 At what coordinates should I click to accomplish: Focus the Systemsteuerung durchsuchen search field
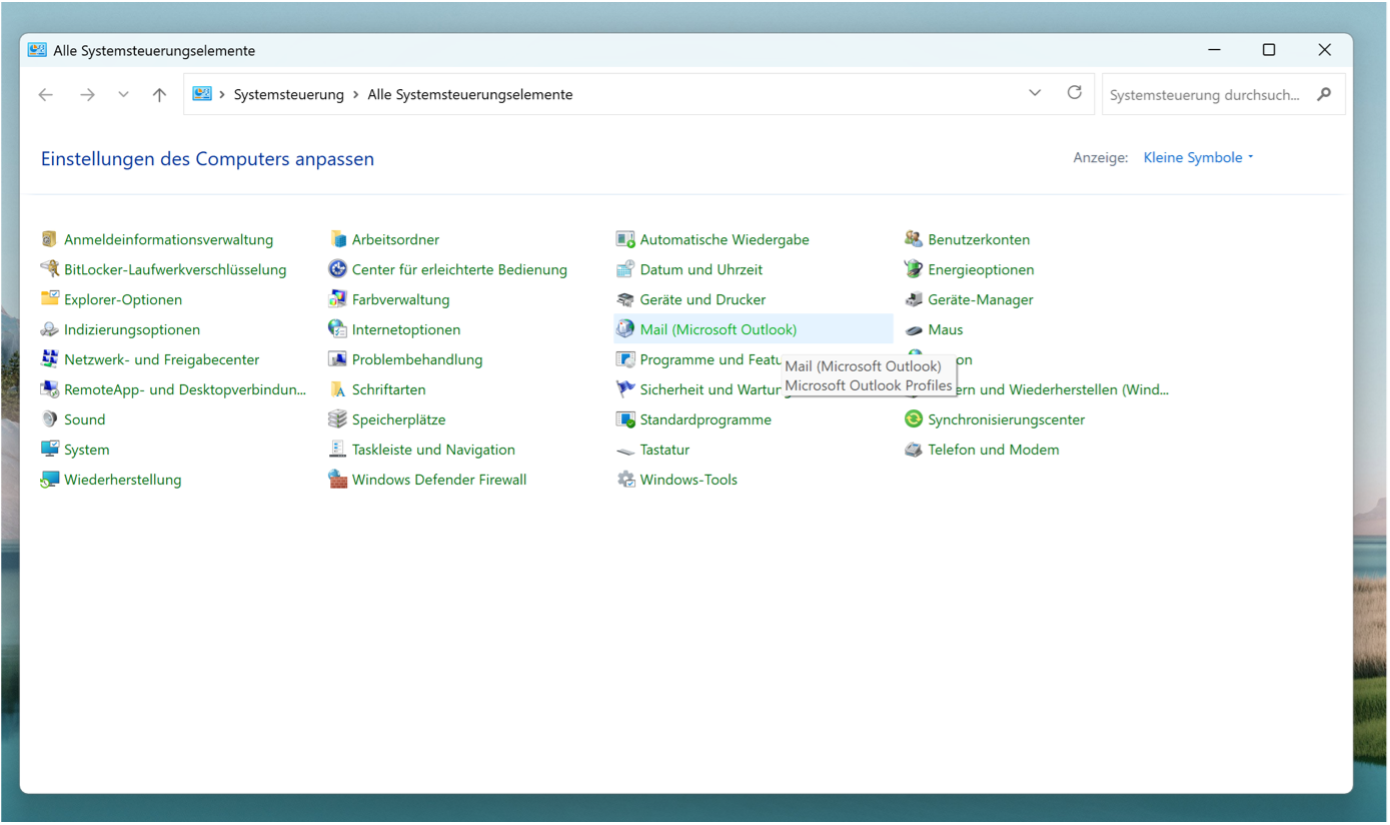[x=1205, y=95]
